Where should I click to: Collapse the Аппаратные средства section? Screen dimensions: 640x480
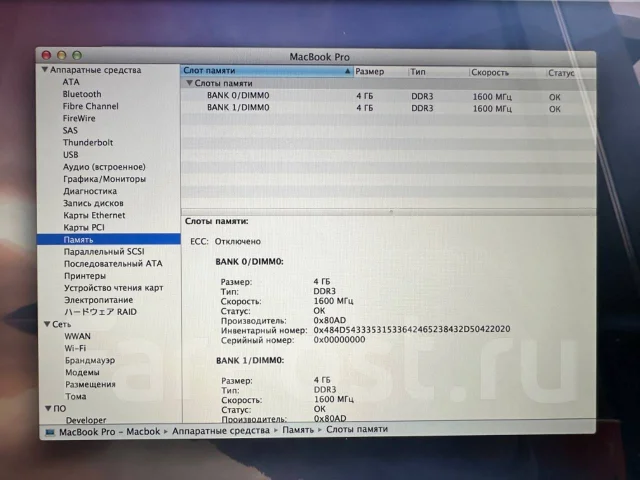coord(45,70)
